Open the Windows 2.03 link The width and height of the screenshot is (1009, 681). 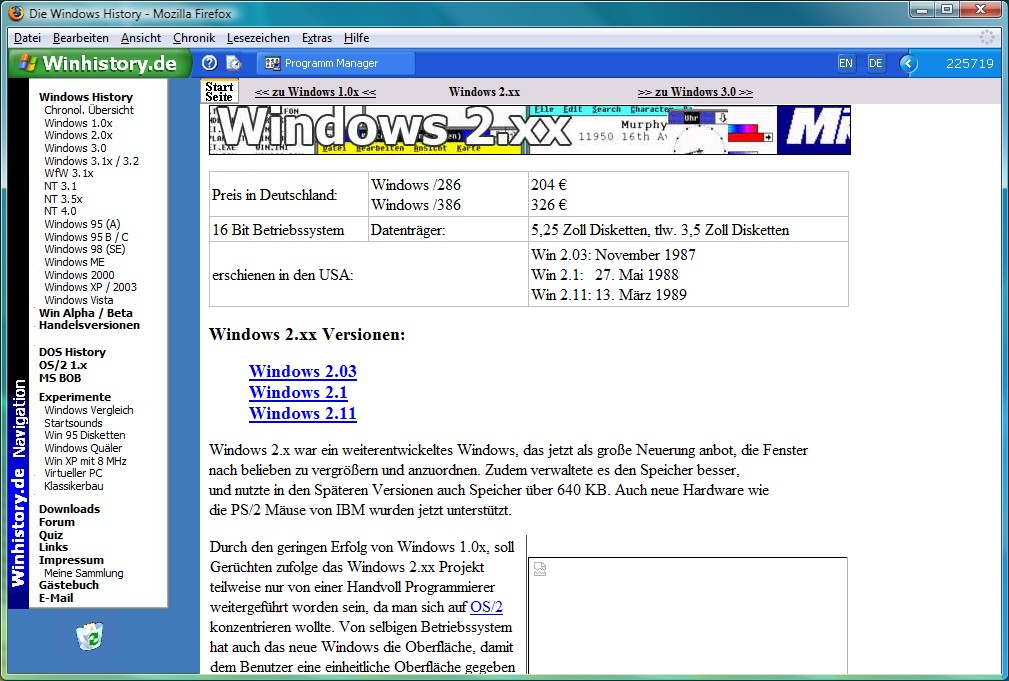tap(302, 371)
